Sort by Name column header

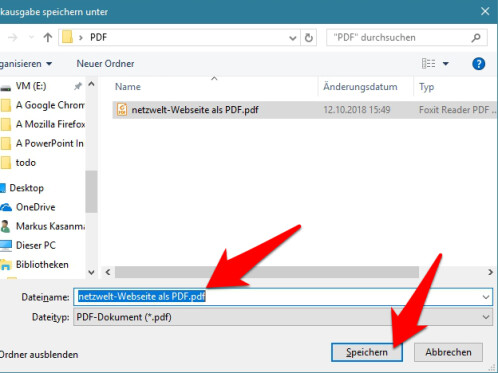[x=128, y=87]
